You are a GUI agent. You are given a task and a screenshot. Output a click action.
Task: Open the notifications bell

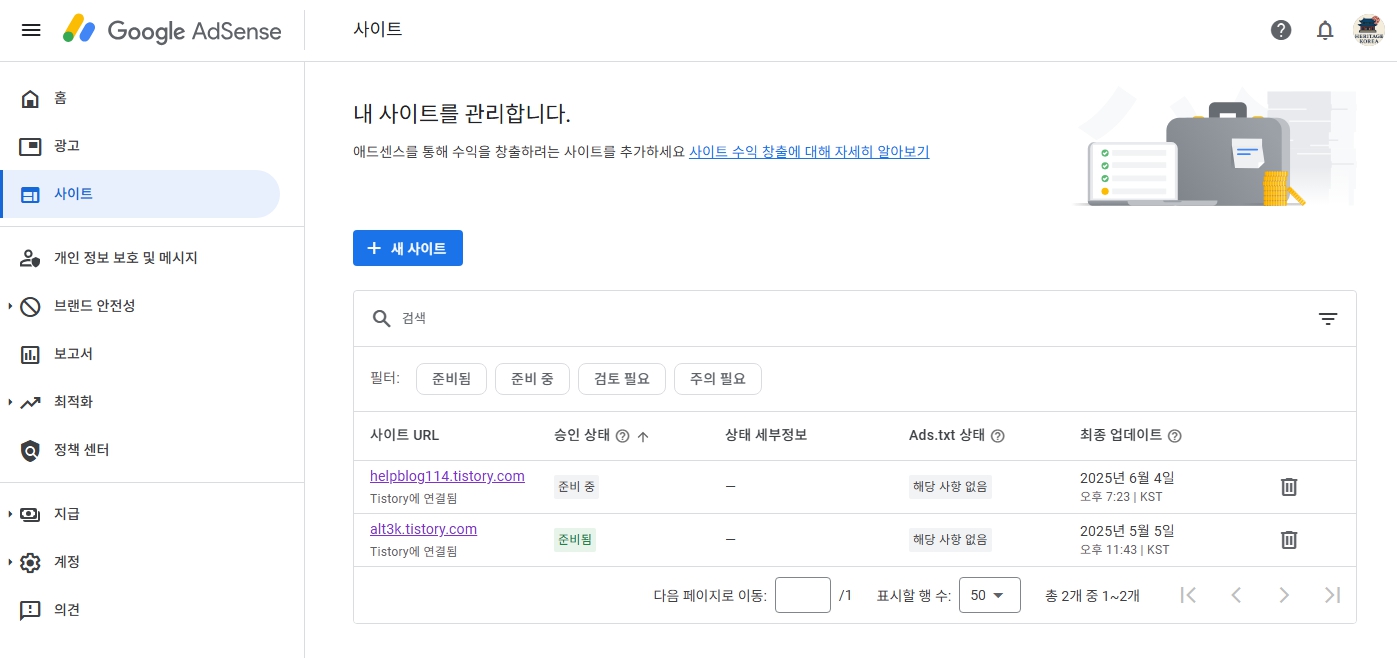[x=1325, y=30]
